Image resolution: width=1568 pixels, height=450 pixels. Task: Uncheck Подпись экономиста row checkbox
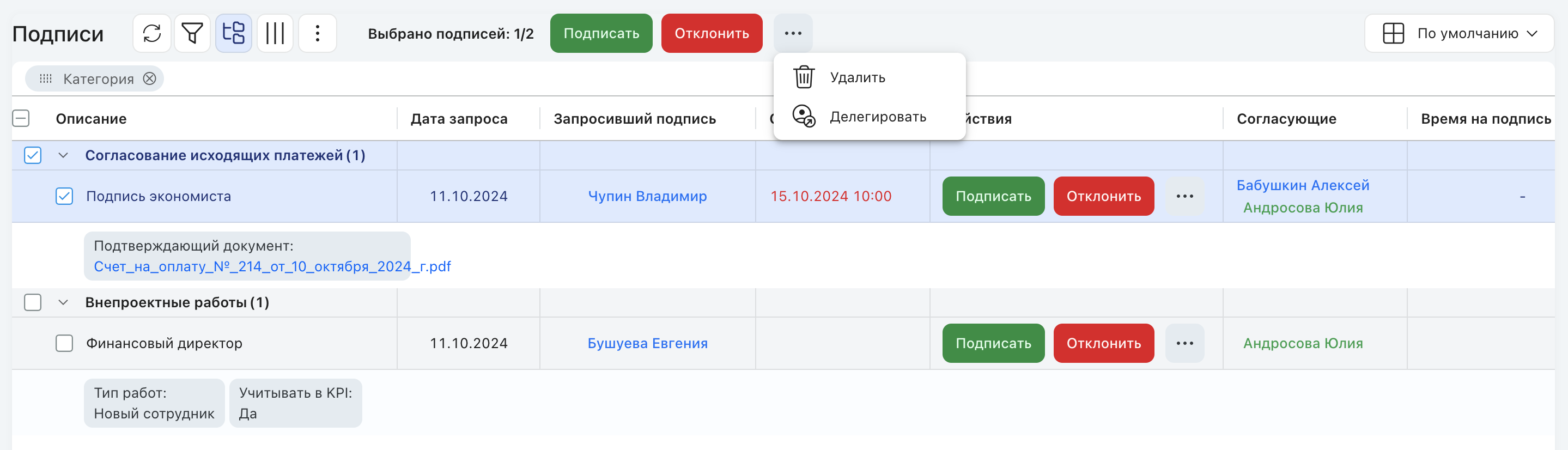click(64, 196)
